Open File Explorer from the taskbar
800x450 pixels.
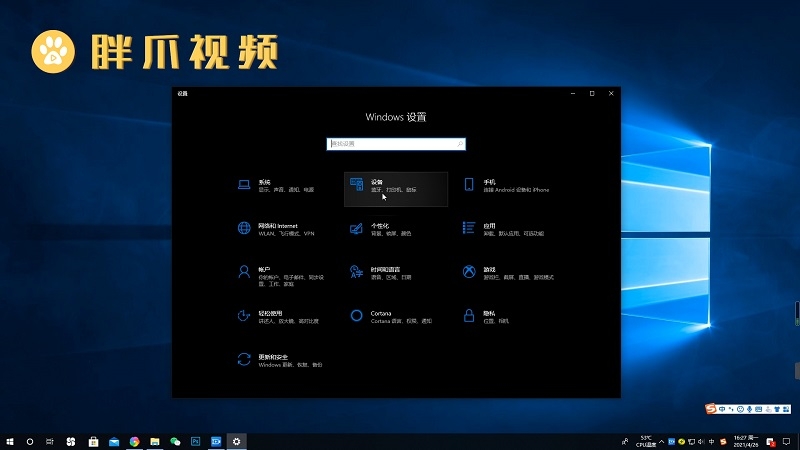coord(155,442)
